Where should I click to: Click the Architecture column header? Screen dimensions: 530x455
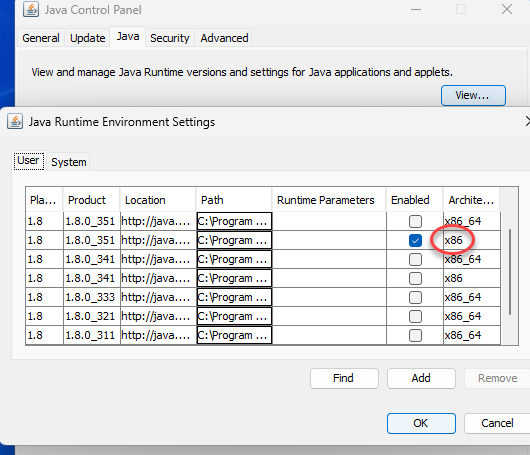[x=471, y=200]
